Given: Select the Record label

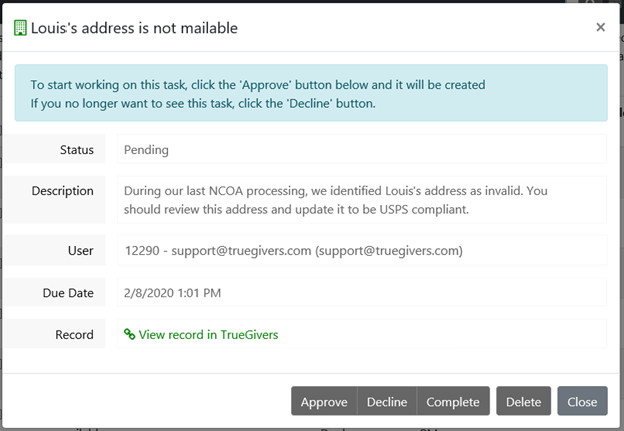Looking at the screenshot, I should pos(74,335).
